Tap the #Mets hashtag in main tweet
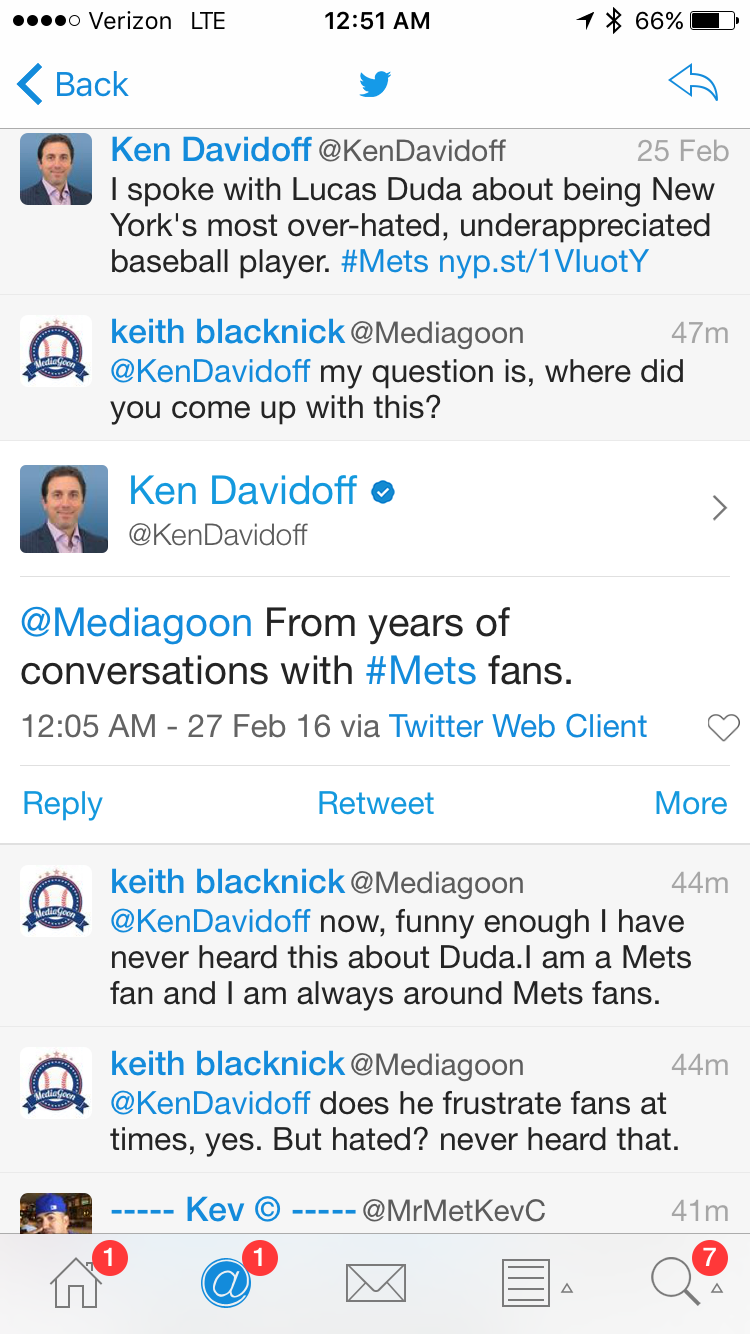Image resolution: width=750 pixels, height=1334 pixels. click(x=421, y=670)
